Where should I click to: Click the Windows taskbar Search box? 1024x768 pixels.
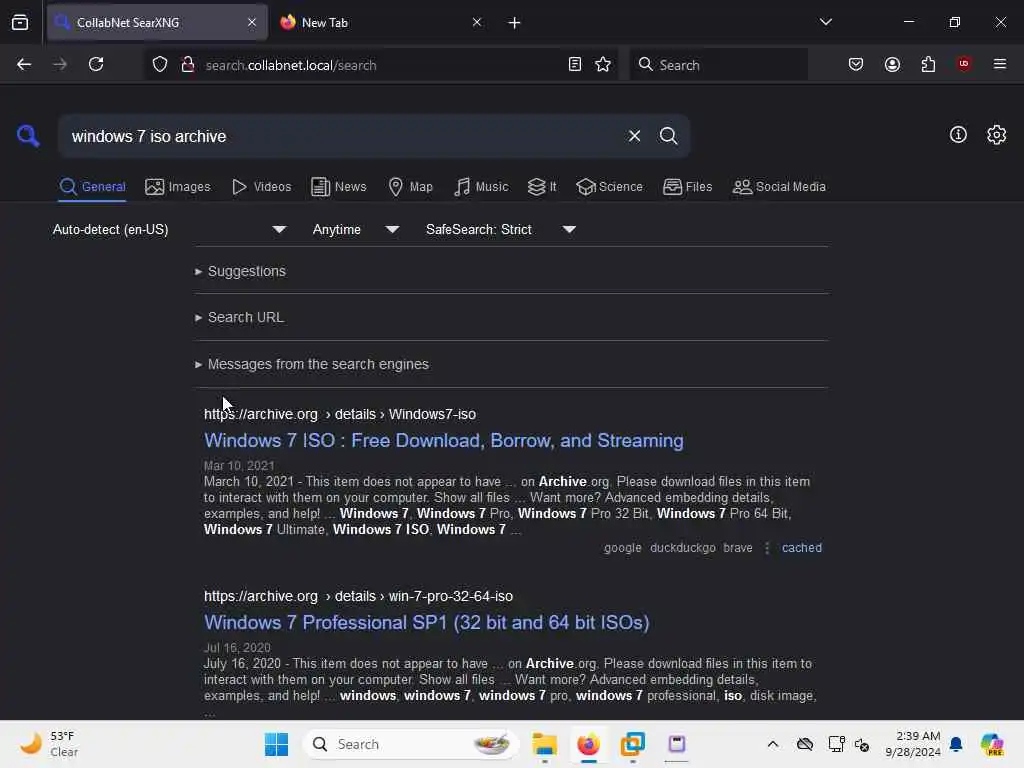410,744
